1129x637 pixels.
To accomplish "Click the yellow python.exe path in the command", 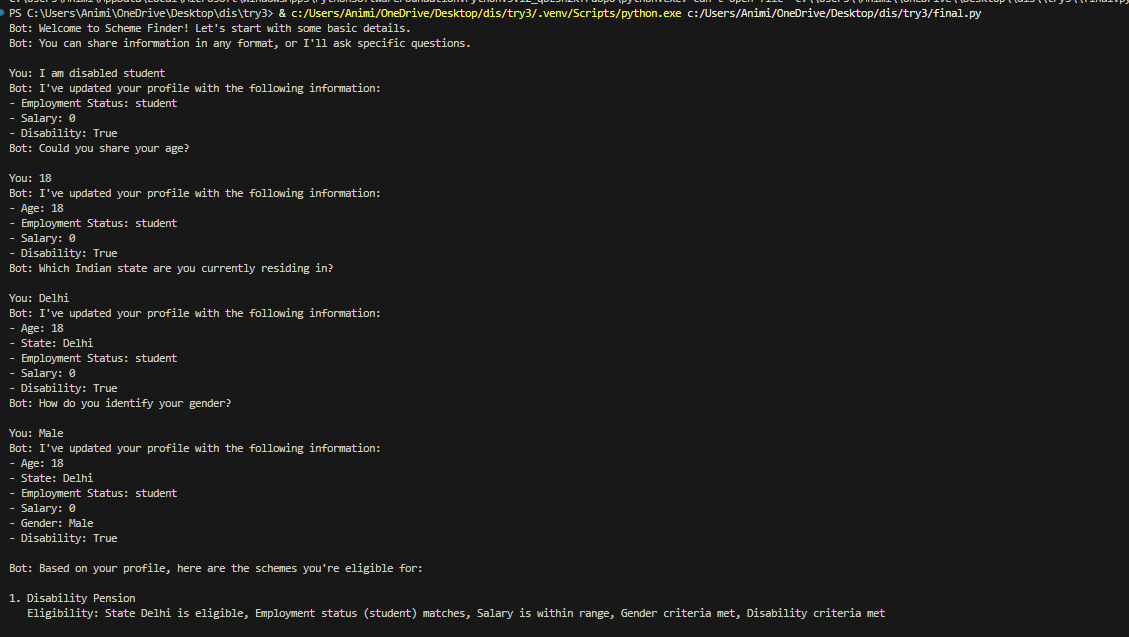I will coord(486,13).
